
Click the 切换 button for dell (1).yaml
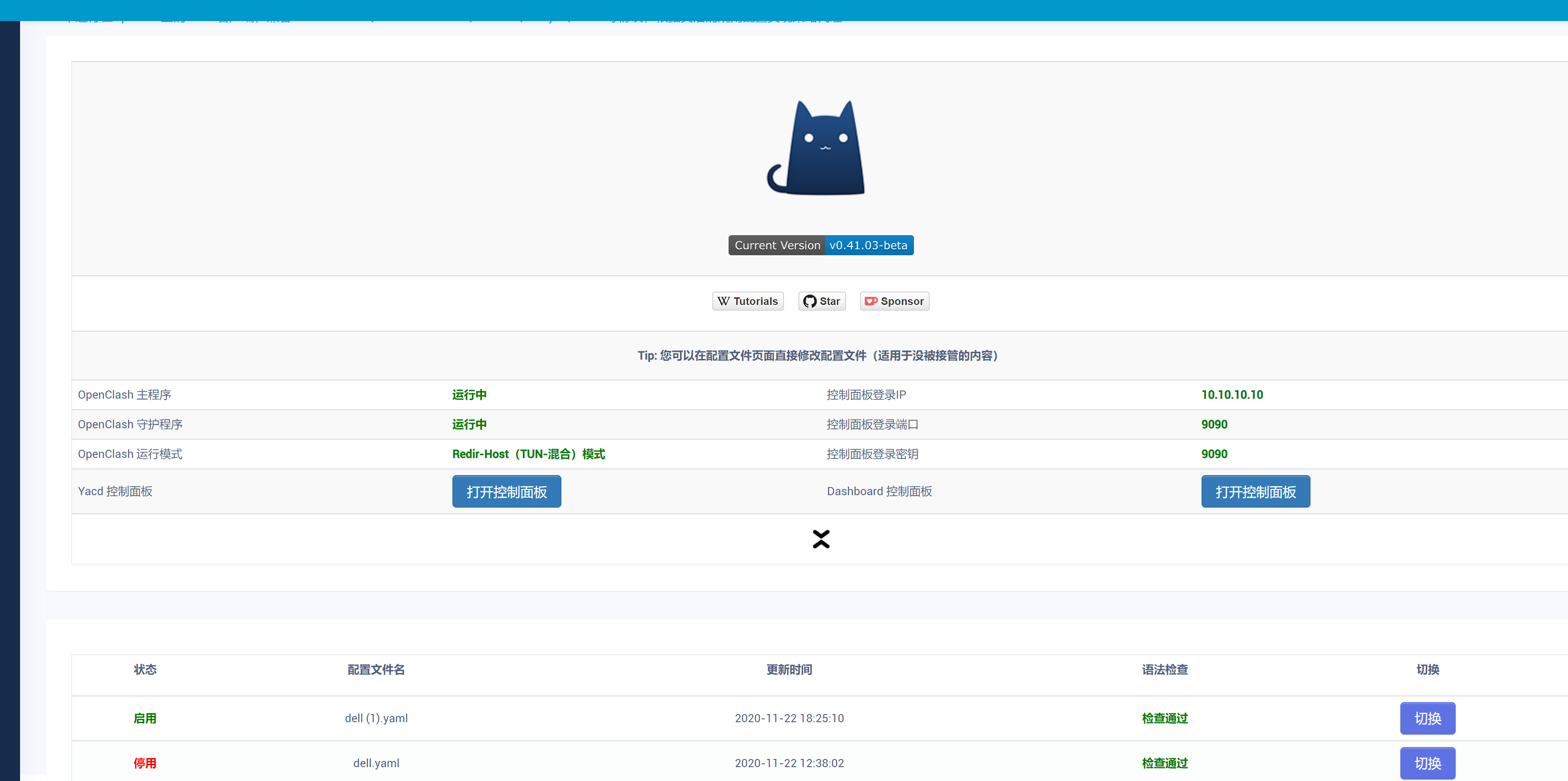(1428, 718)
